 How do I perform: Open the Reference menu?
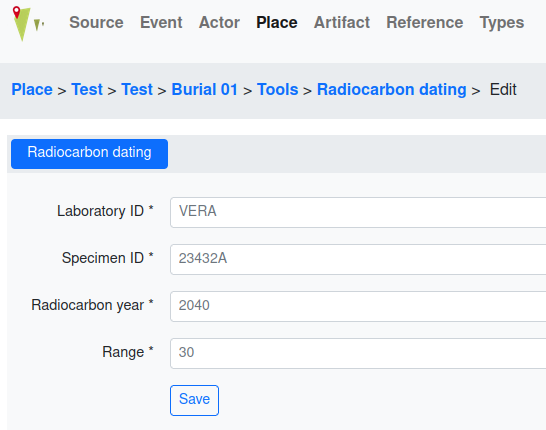pos(424,23)
